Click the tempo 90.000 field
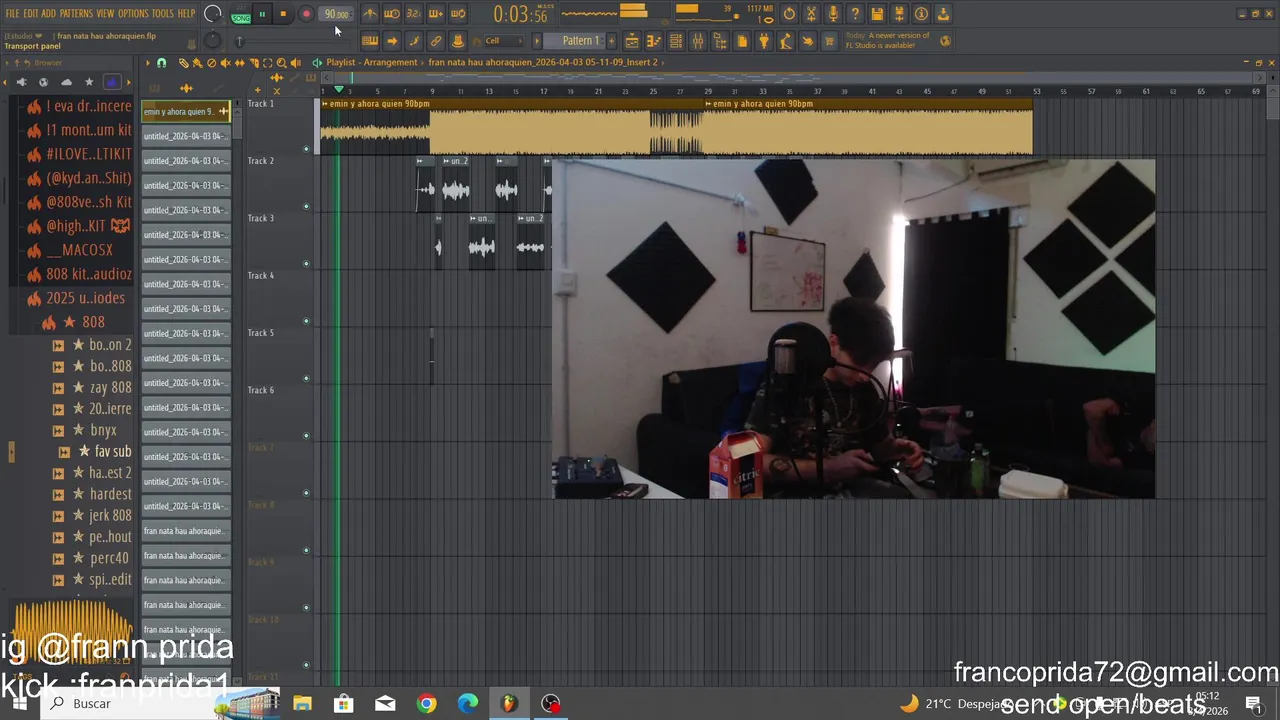Viewport: 1280px width, 720px height. point(336,14)
